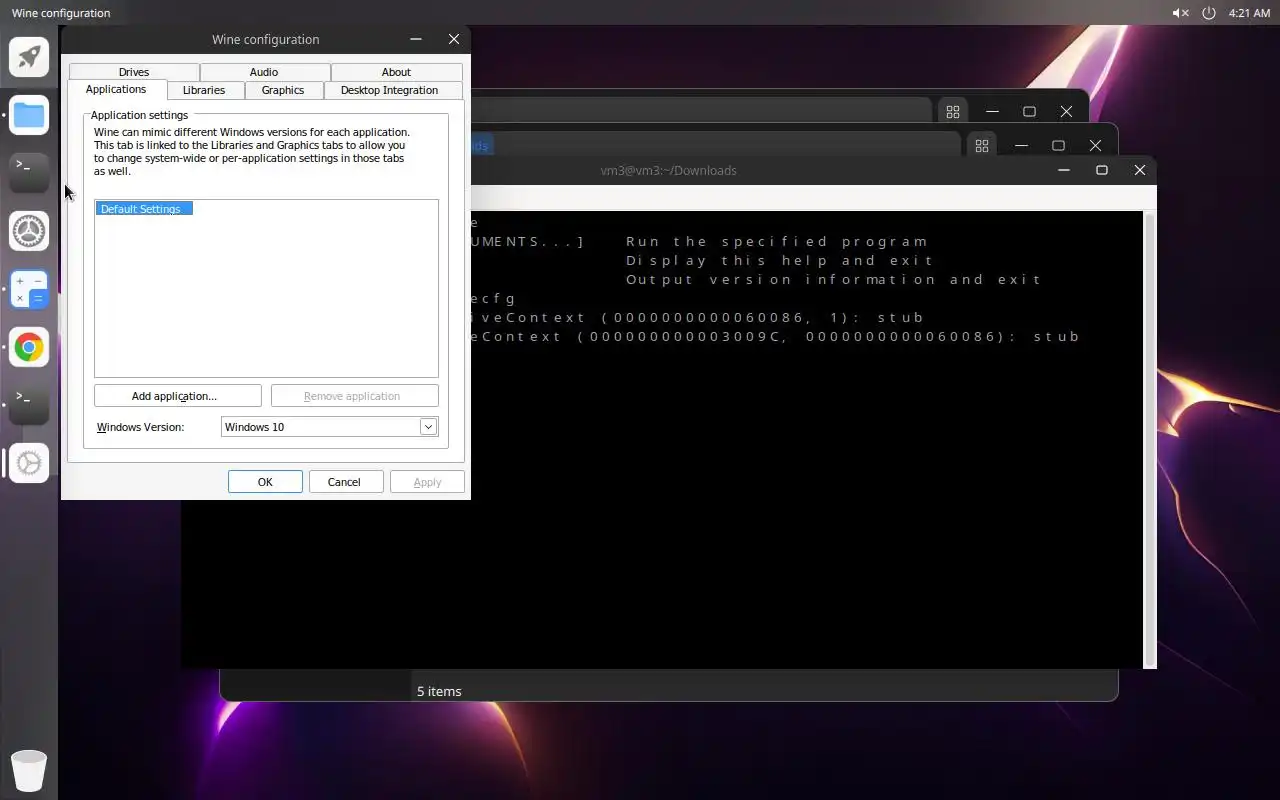Open the Files folder icon in dock
This screenshot has height=800, width=1280.
[29, 115]
